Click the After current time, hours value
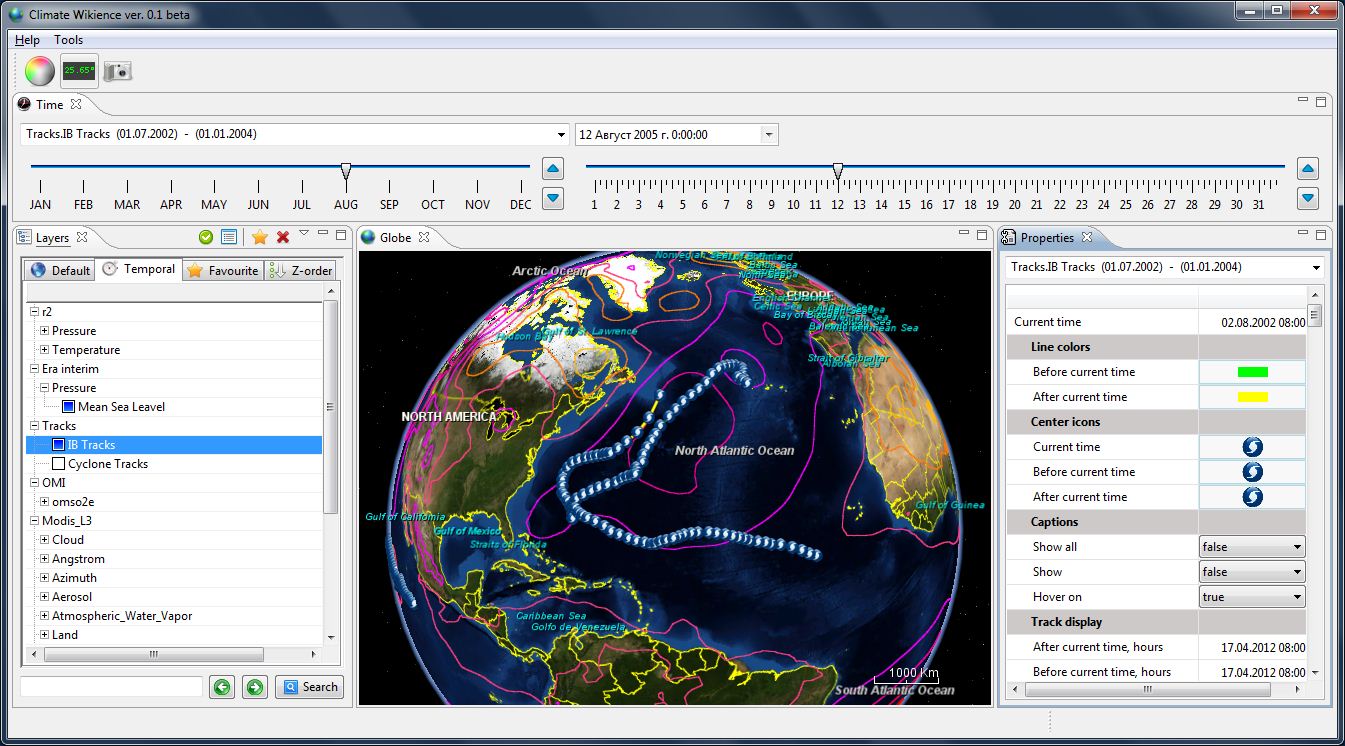Image resolution: width=1345 pixels, height=746 pixels. (1263, 647)
